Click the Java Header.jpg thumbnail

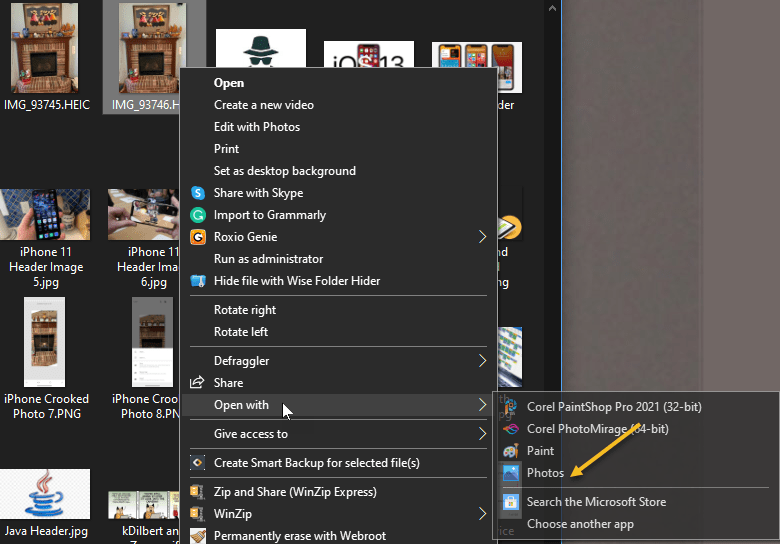(44, 494)
